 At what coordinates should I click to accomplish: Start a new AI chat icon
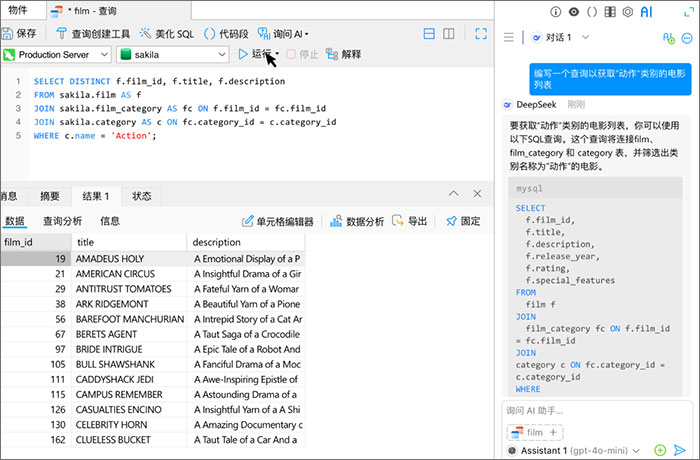[669, 38]
